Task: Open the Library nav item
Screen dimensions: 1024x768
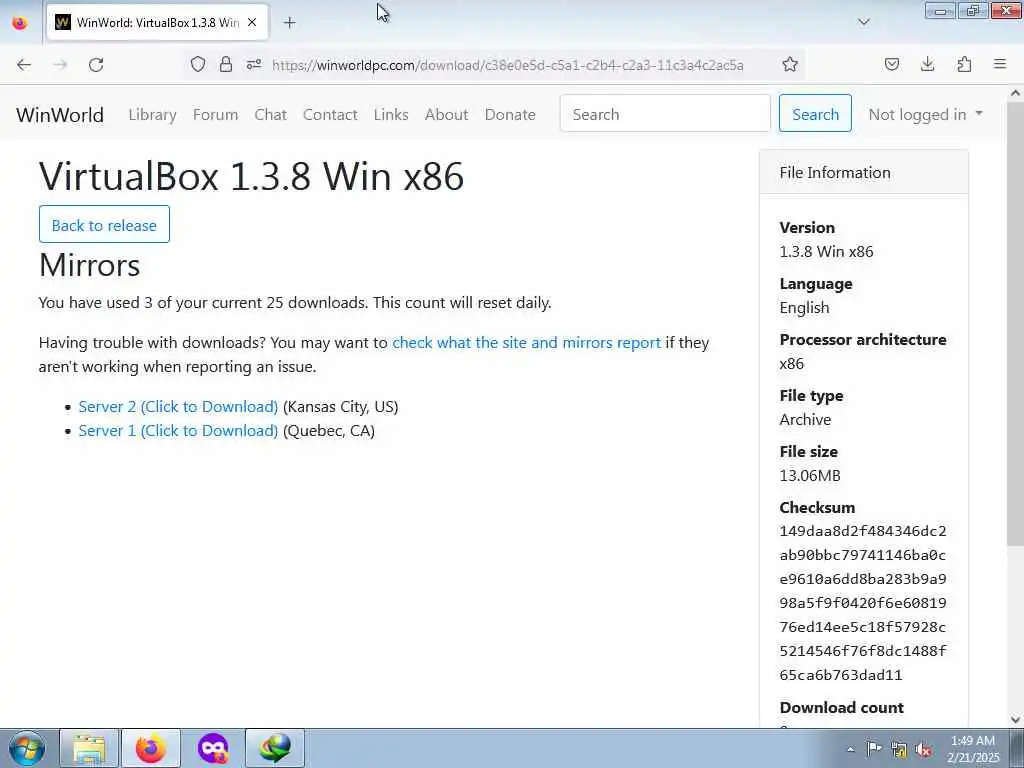Action: (x=152, y=114)
